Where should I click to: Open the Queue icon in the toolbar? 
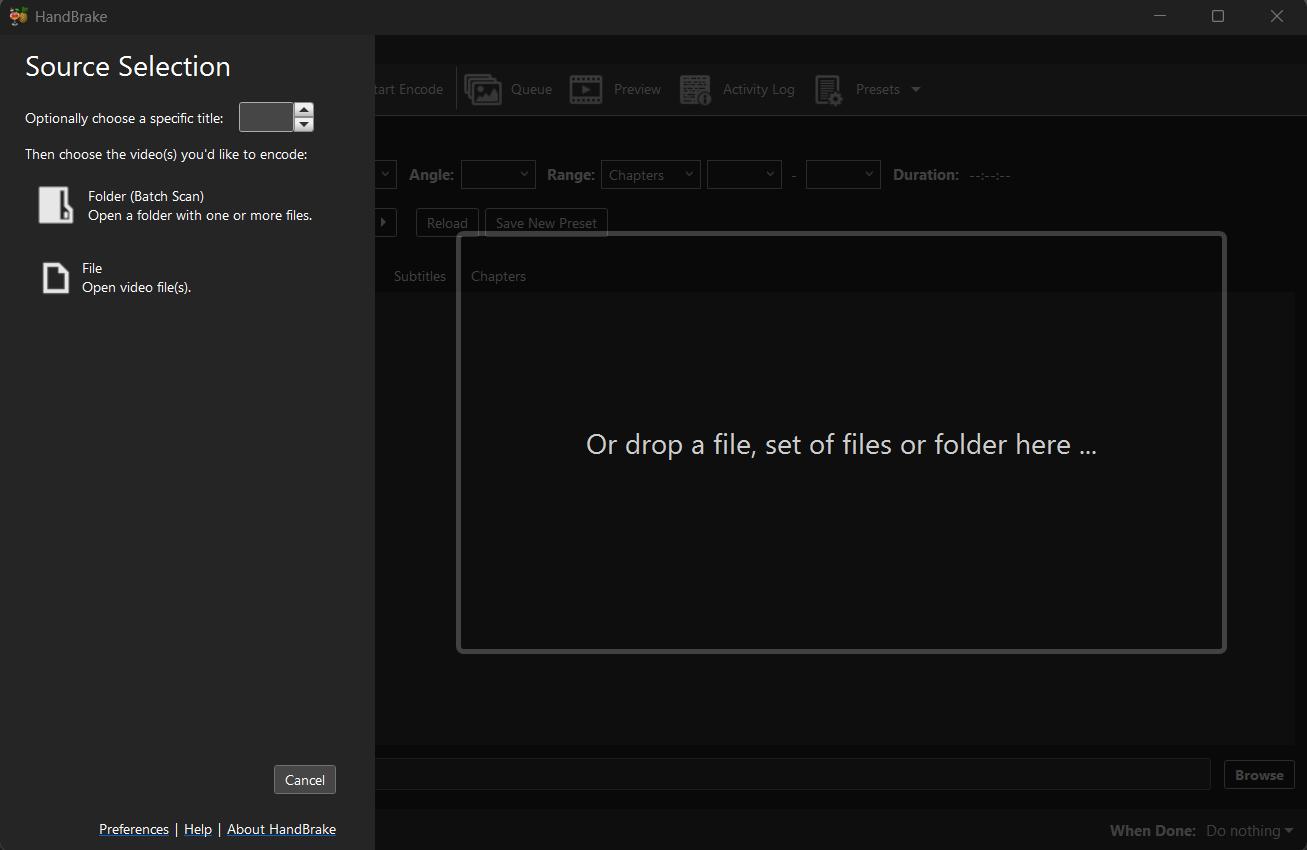(x=483, y=89)
